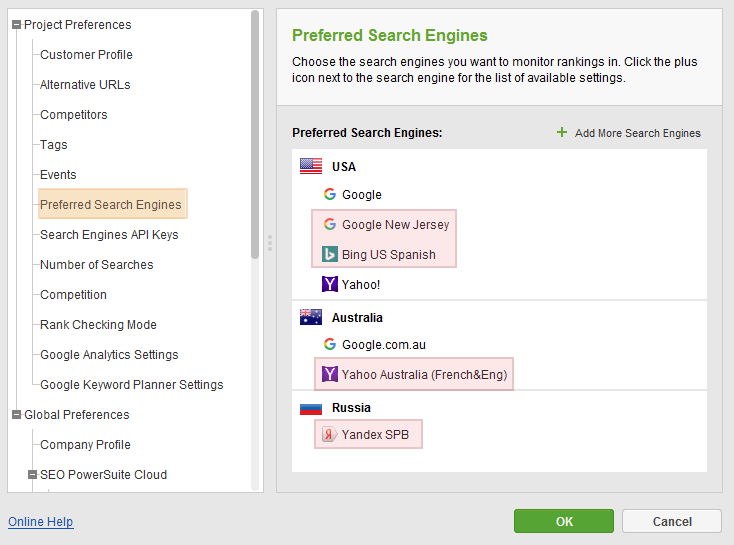The height and width of the screenshot is (545, 734).
Task: Select the Yahoo! search engine entry
Action: coord(361,284)
